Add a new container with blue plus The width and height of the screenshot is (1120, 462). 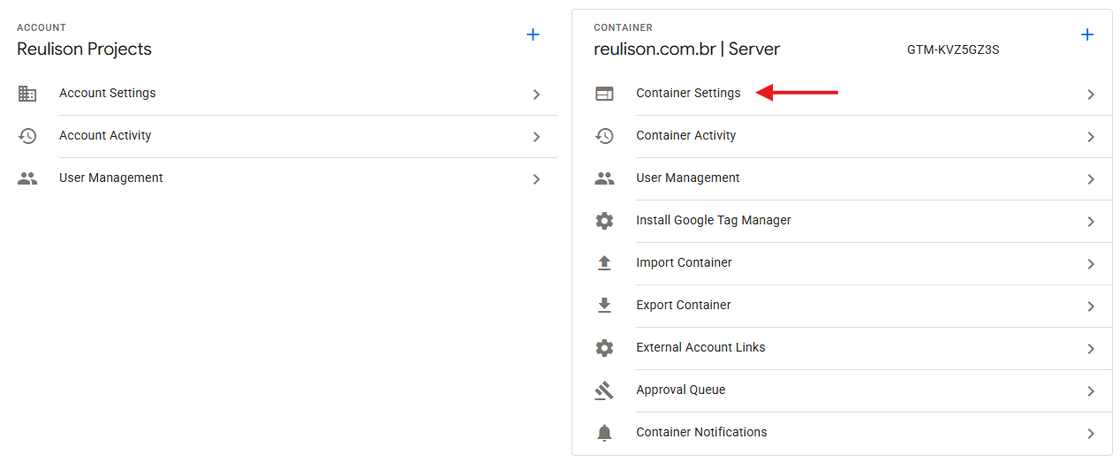pos(1088,35)
